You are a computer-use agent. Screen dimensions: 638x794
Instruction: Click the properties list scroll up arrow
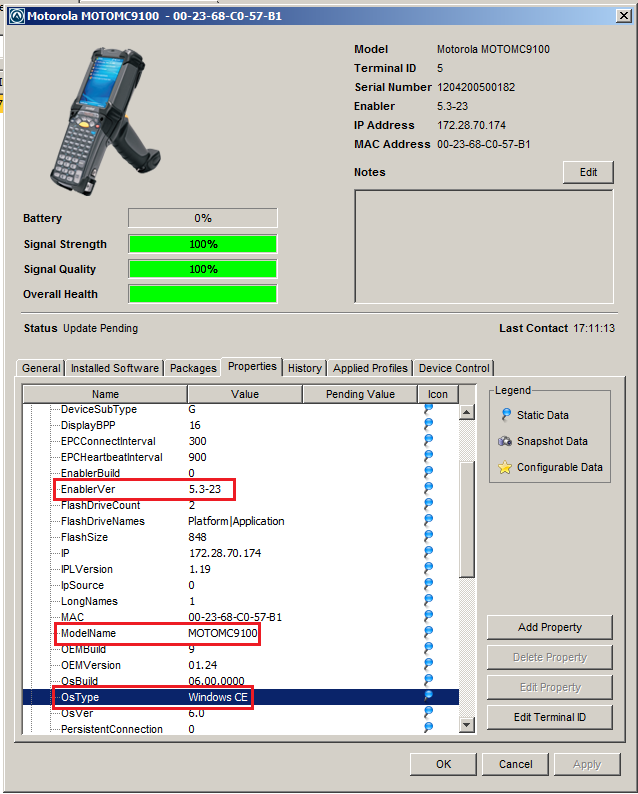(466, 412)
